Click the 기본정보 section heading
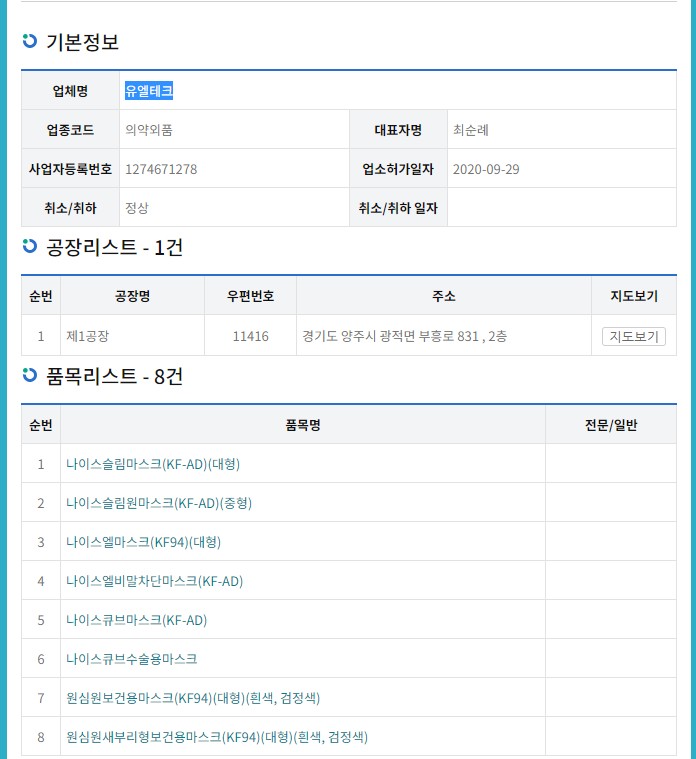Viewport: 696px width, 759px height. coord(82,42)
